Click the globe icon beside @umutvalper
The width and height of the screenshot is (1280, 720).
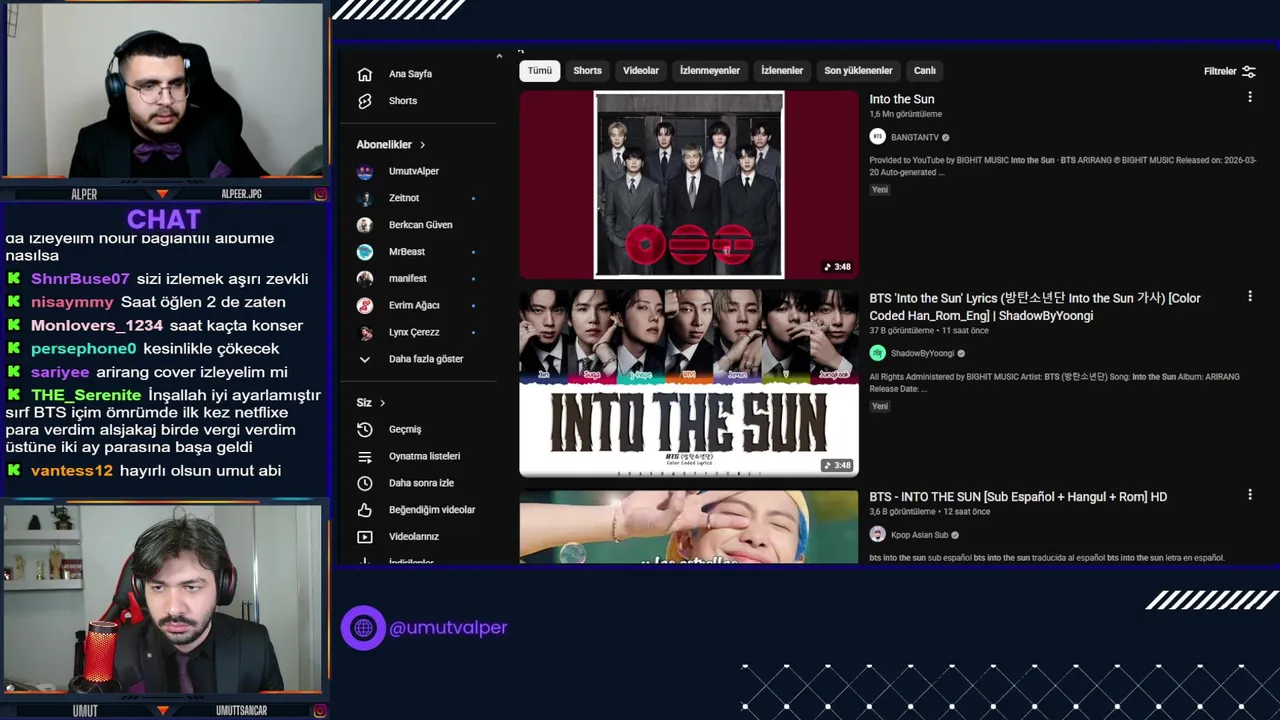[363, 628]
